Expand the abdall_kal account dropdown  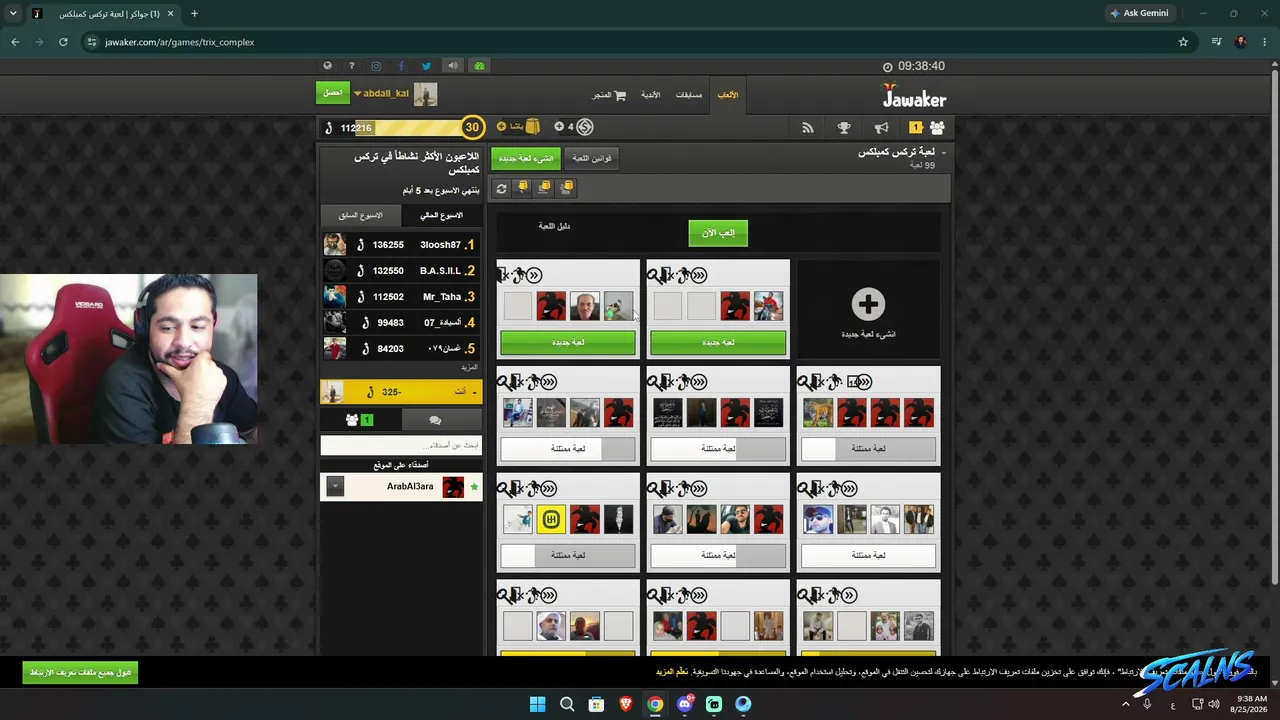(357, 94)
